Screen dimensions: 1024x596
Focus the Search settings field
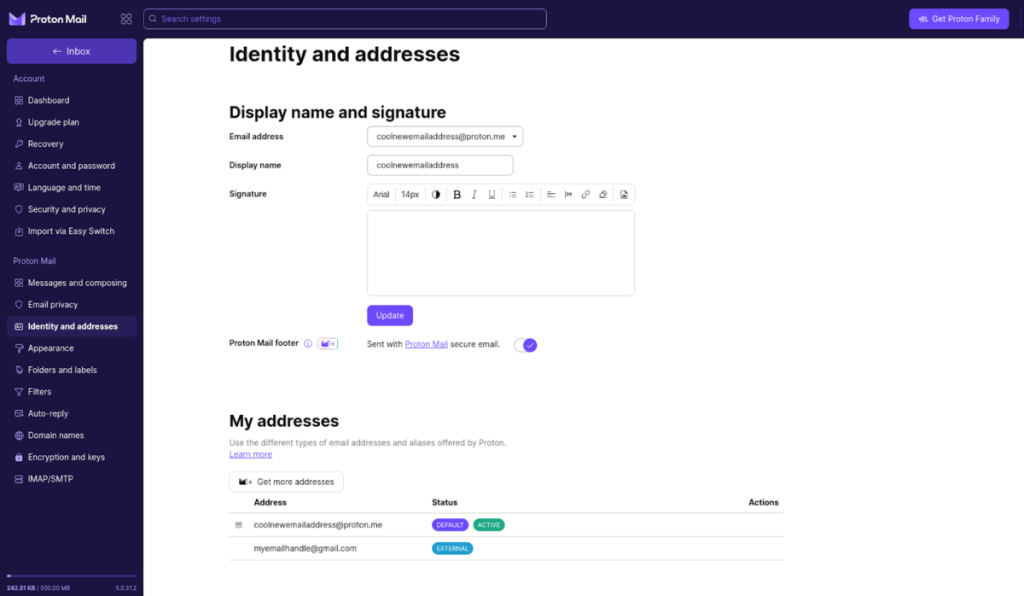pyautogui.click(x=345, y=19)
